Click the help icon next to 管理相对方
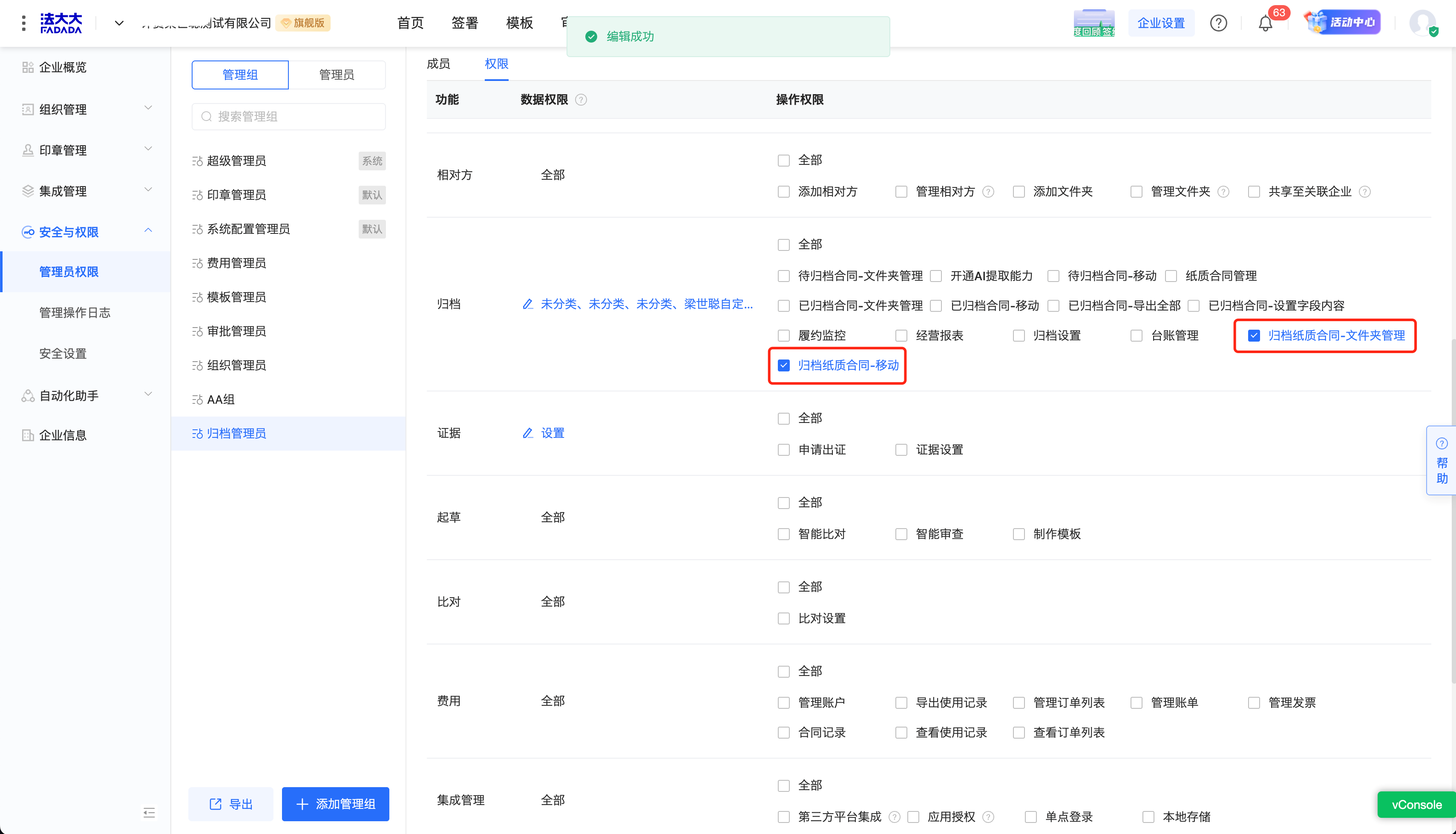 pos(988,192)
